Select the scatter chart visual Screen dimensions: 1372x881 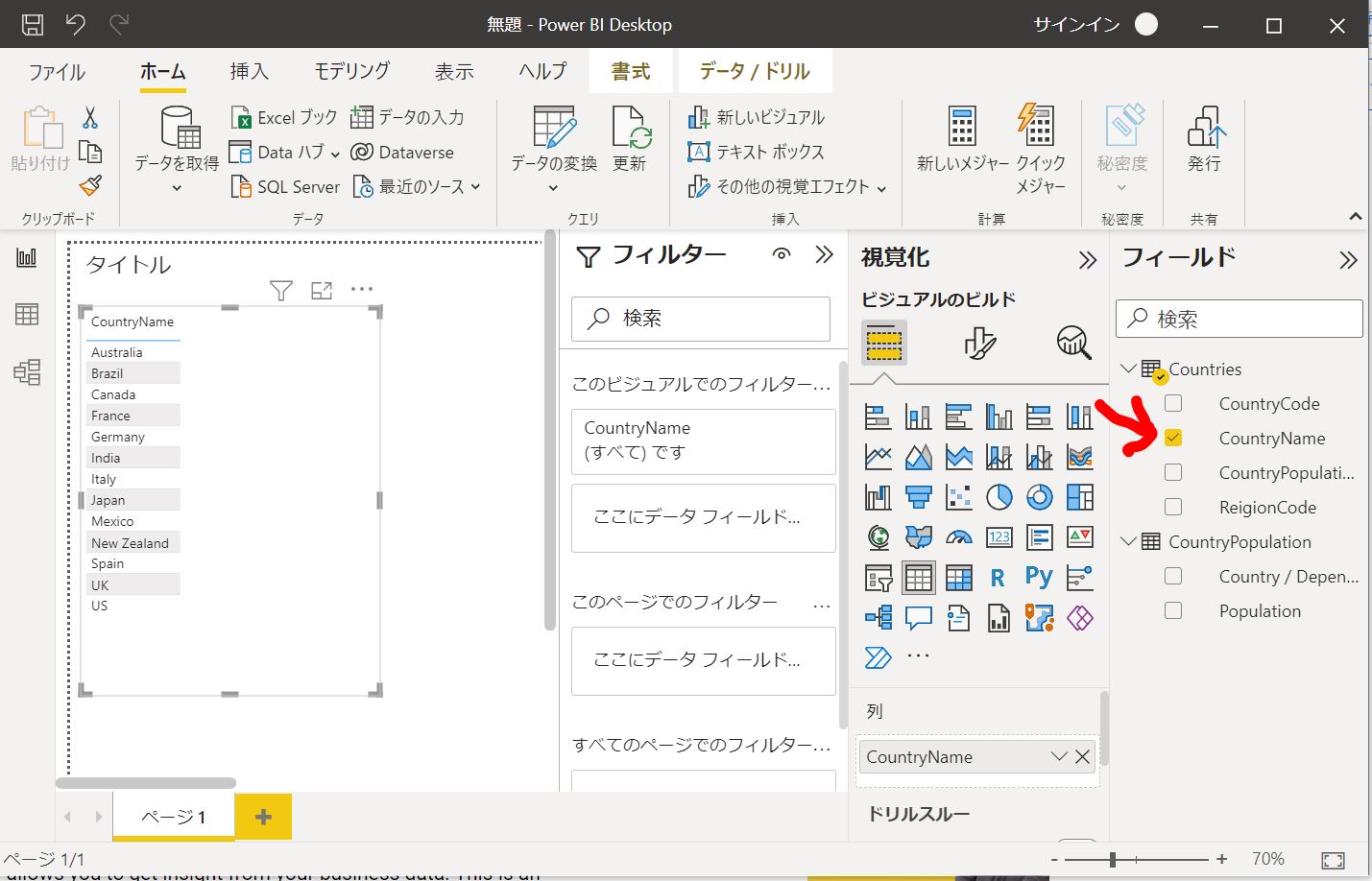click(x=958, y=497)
